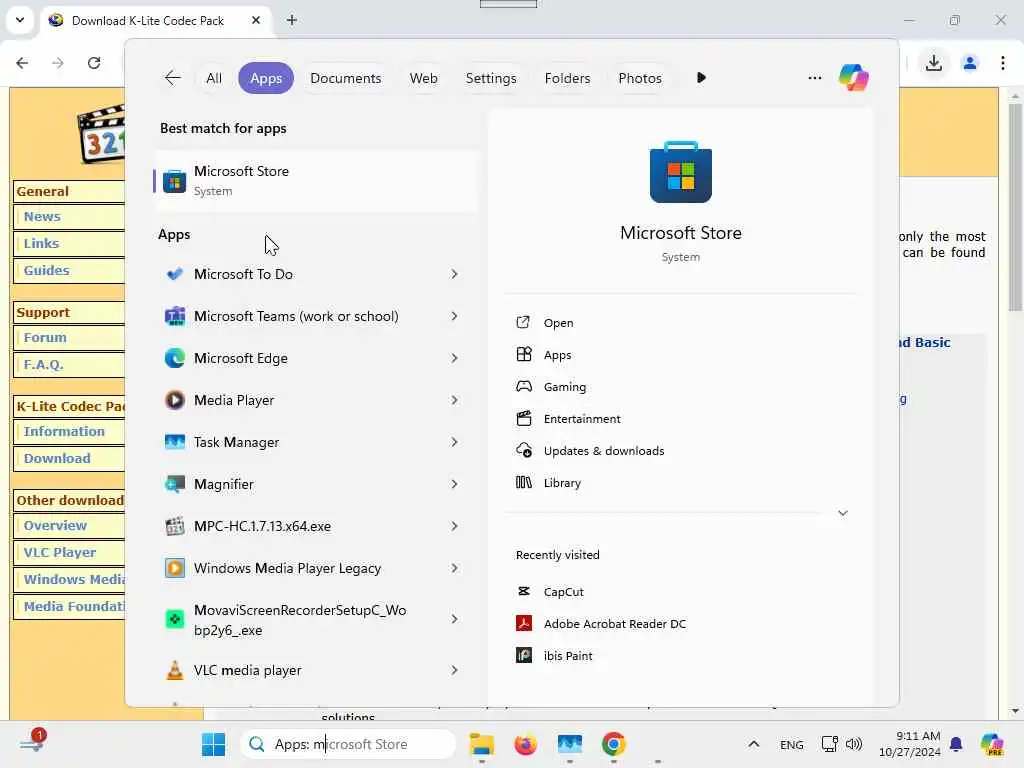The width and height of the screenshot is (1024, 768).
Task: Select the Apps filter tab
Action: pyautogui.click(x=266, y=78)
